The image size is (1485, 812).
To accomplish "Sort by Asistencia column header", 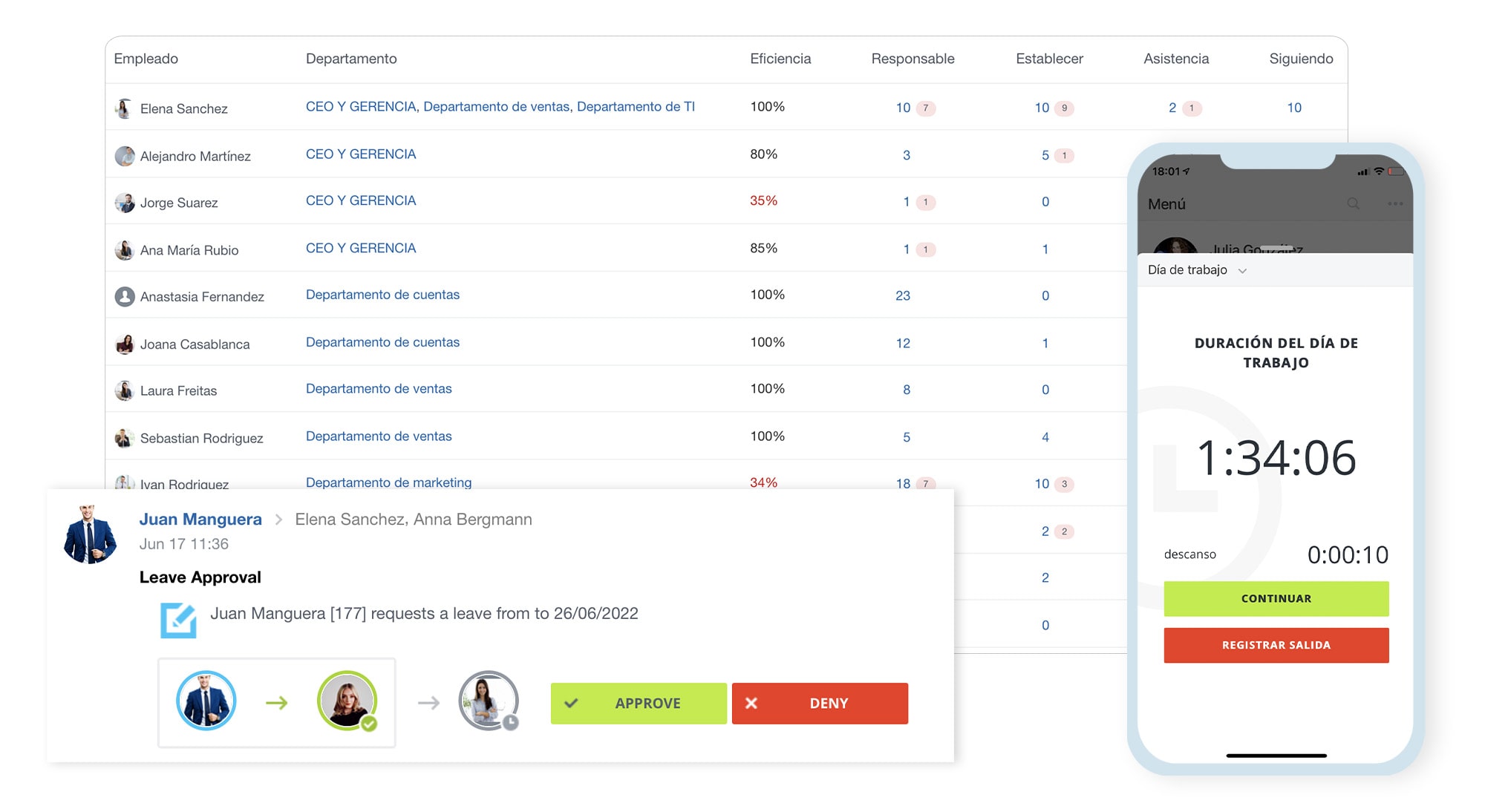I will coord(1176,59).
